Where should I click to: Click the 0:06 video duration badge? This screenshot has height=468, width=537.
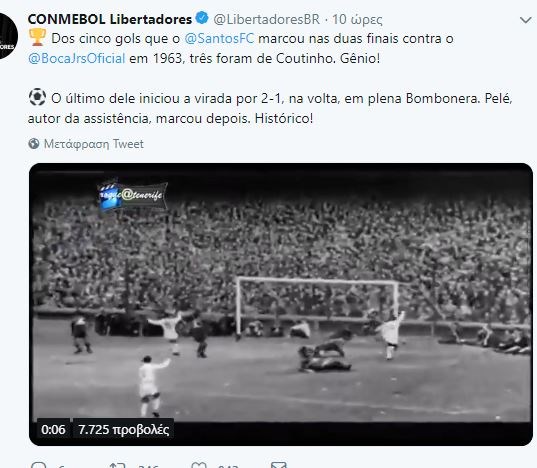pos(53,429)
